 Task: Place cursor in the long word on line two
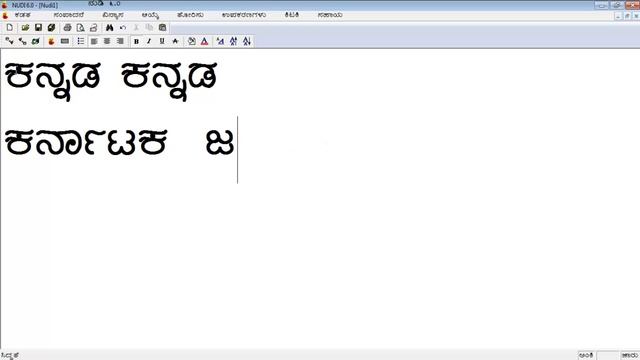[86, 142]
